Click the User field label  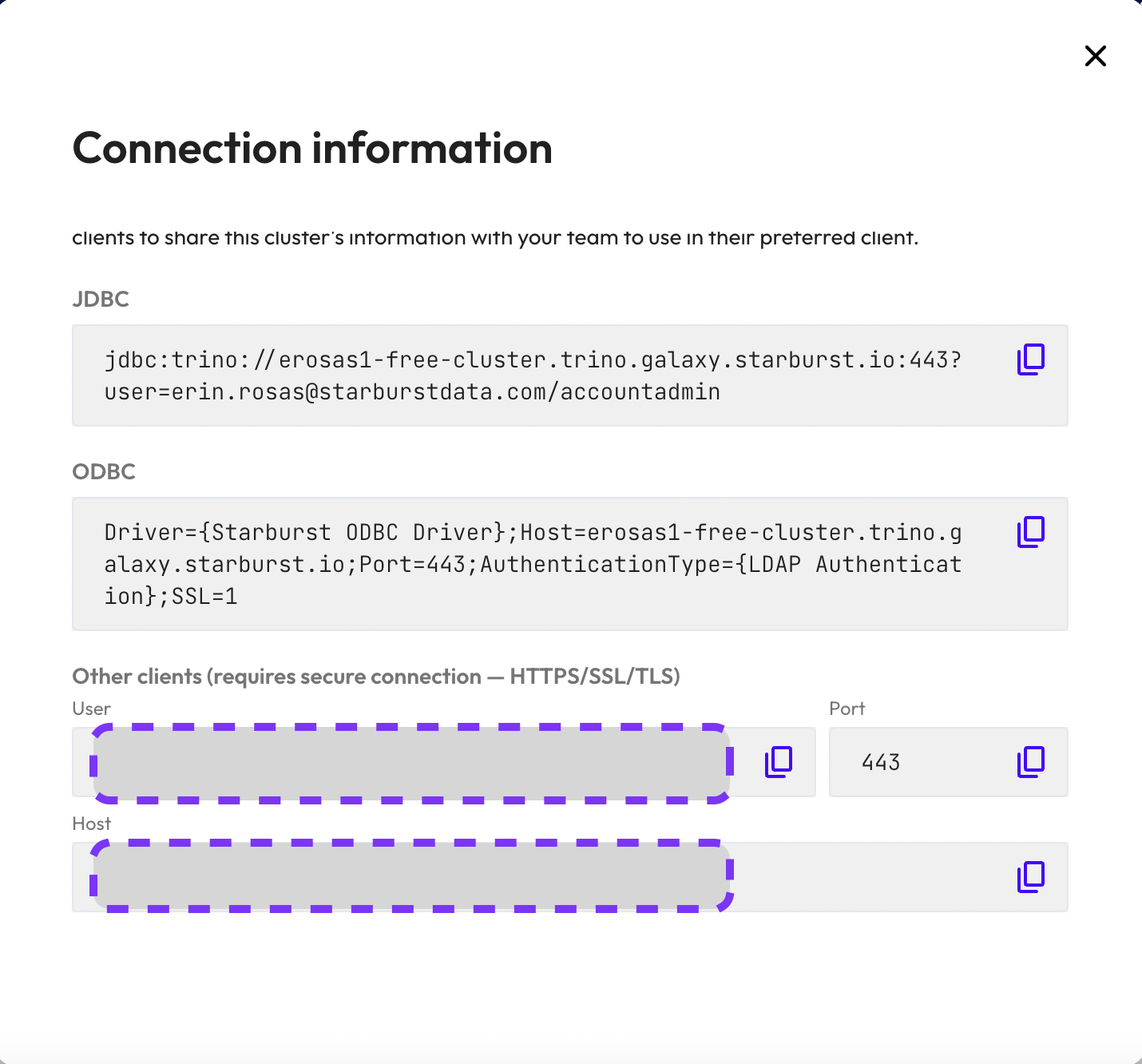pos(91,709)
